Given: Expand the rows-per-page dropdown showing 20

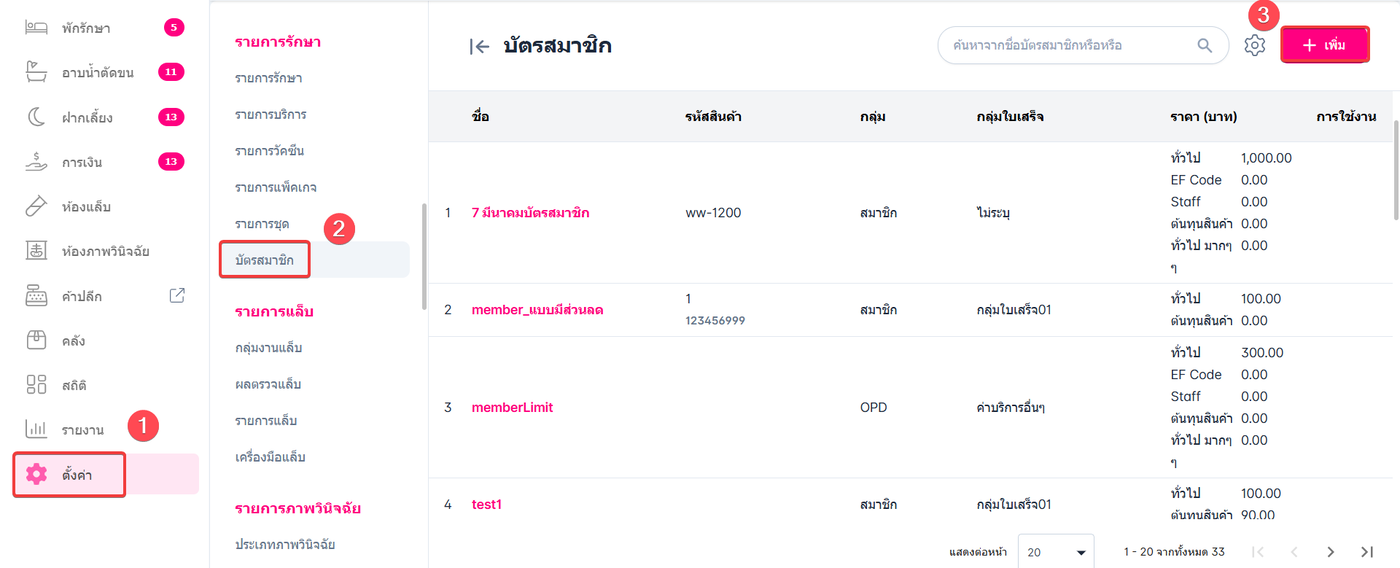Looking at the screenshot, I should click(x=1056, y=552).
